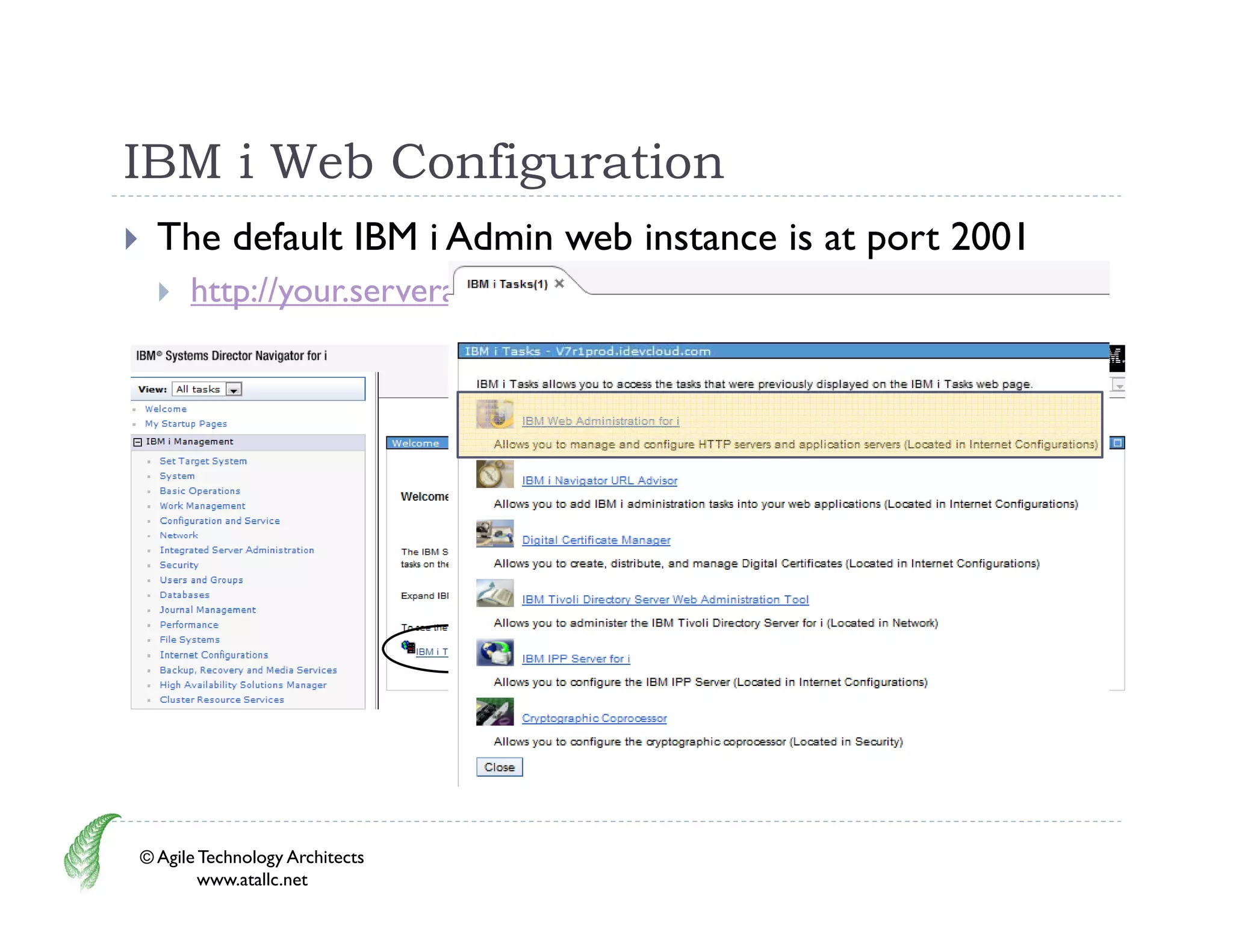
Task: Click the IBM Web Administration for i icon
Action: (494, 415)
